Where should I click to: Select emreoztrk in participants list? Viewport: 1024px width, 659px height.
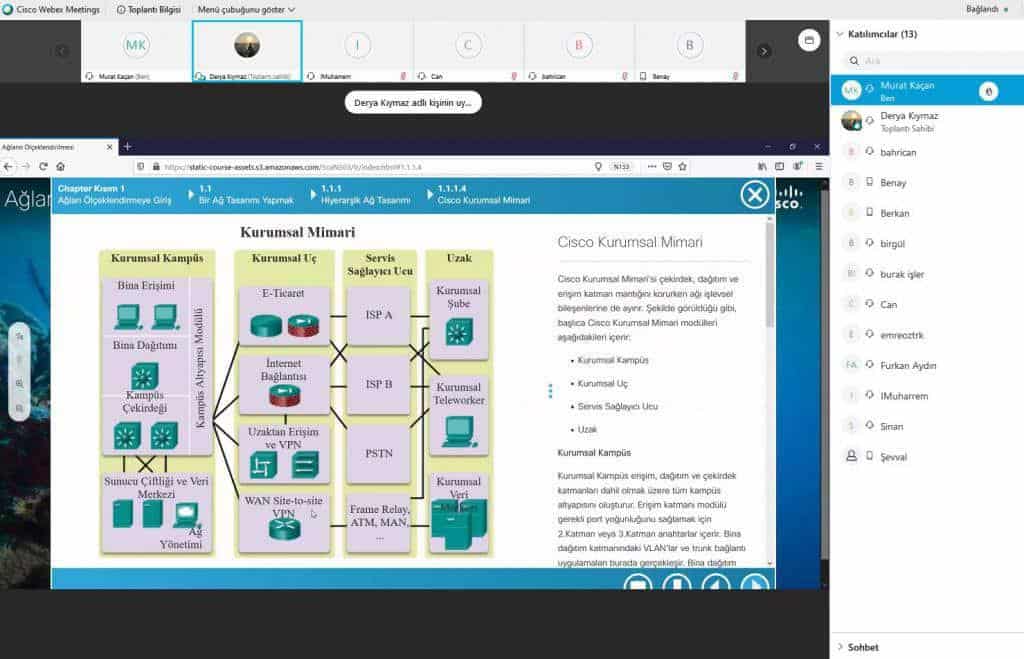[927, 335]
